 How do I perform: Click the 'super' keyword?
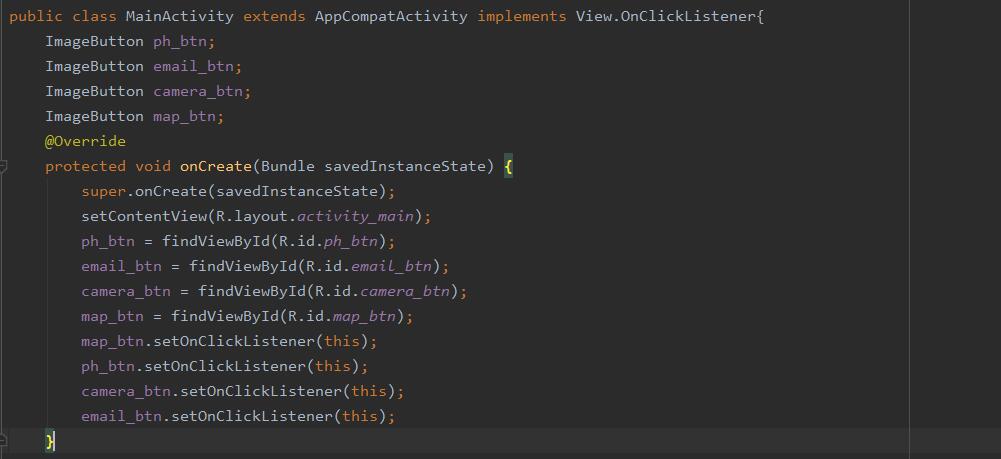point(103,191)
